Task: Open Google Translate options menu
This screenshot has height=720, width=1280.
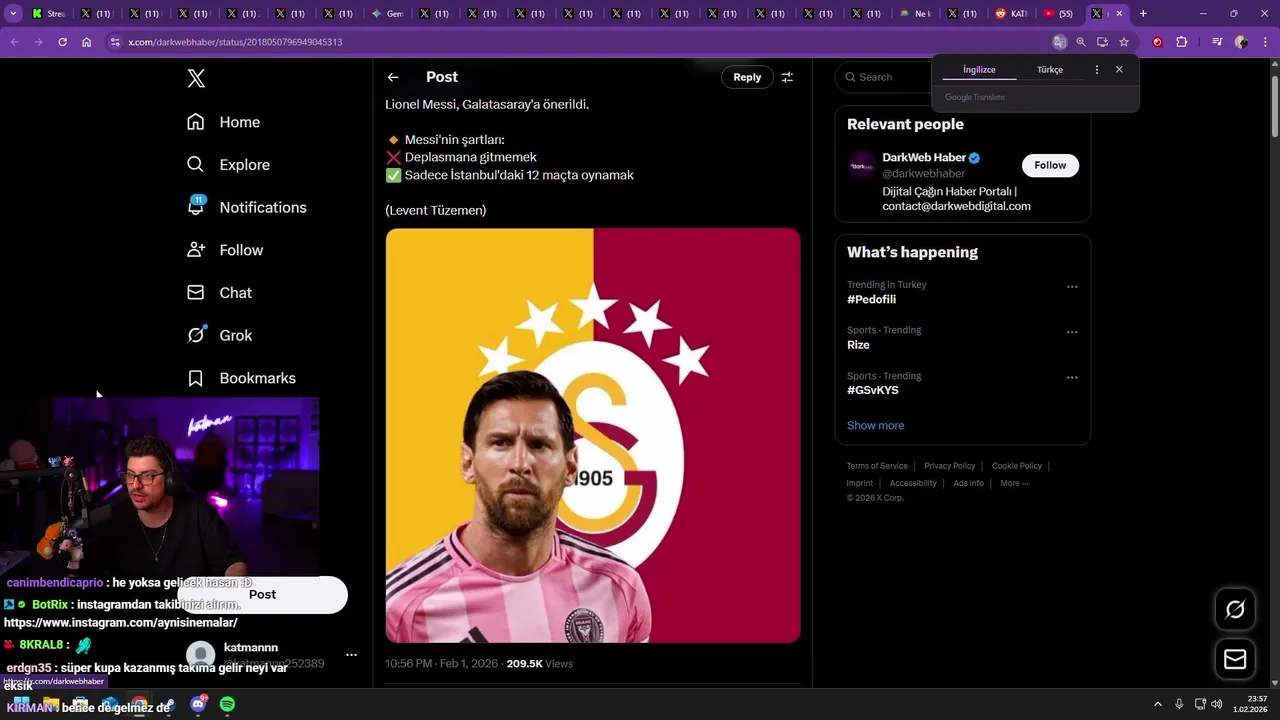Action: (x=1097, y=70)
